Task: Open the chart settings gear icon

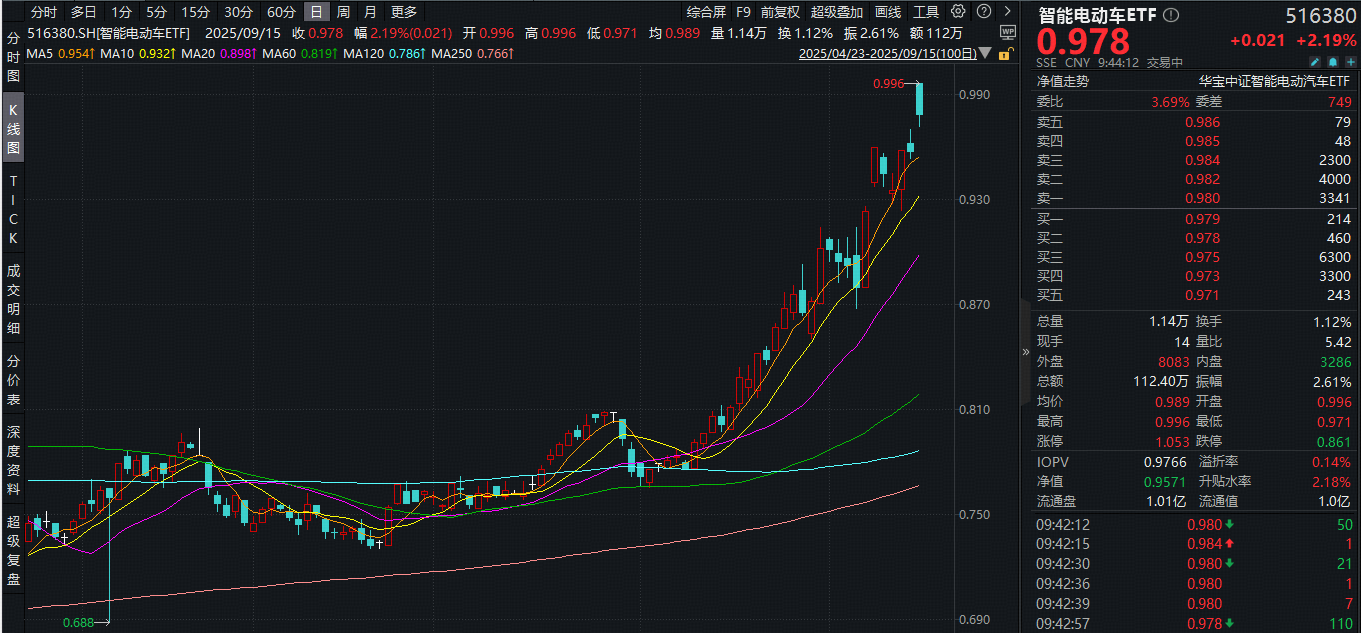Action: click(958, 12)
